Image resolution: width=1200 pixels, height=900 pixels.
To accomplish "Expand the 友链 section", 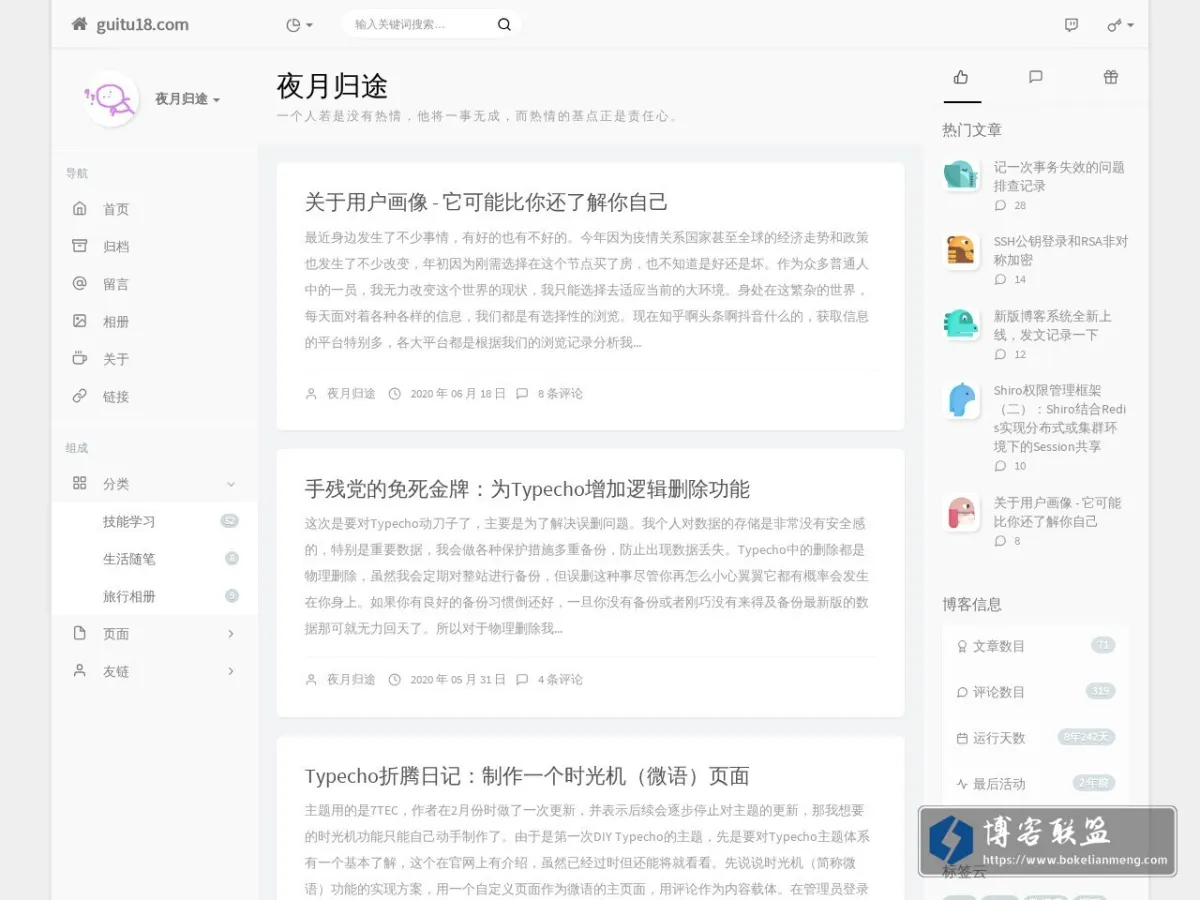I will point(155,671).
